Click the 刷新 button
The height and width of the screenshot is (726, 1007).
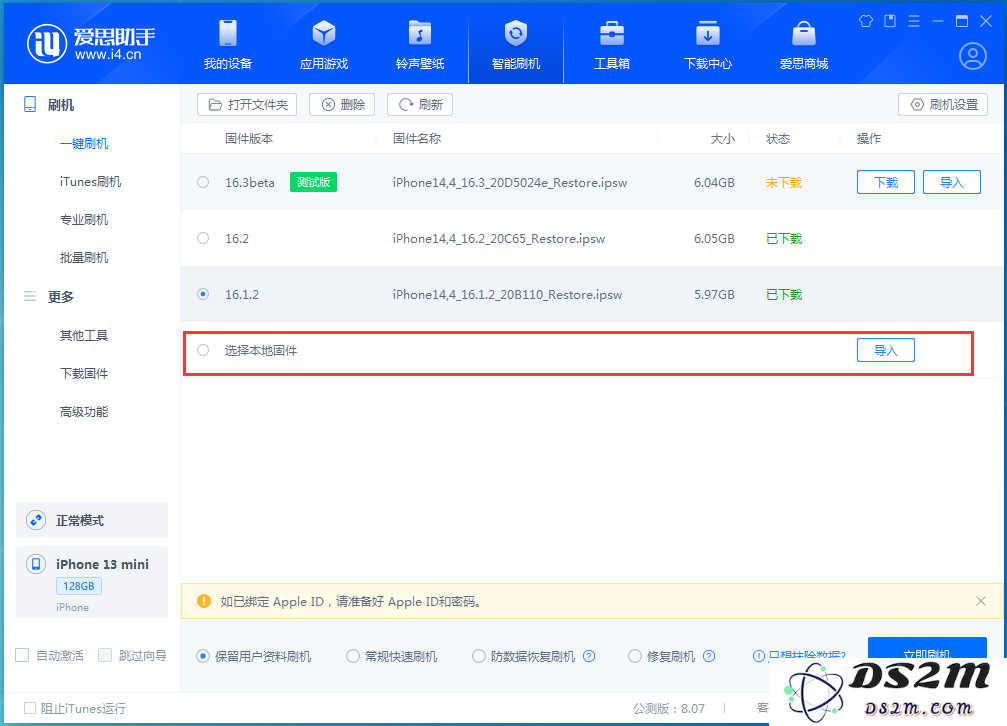[420, 104]
